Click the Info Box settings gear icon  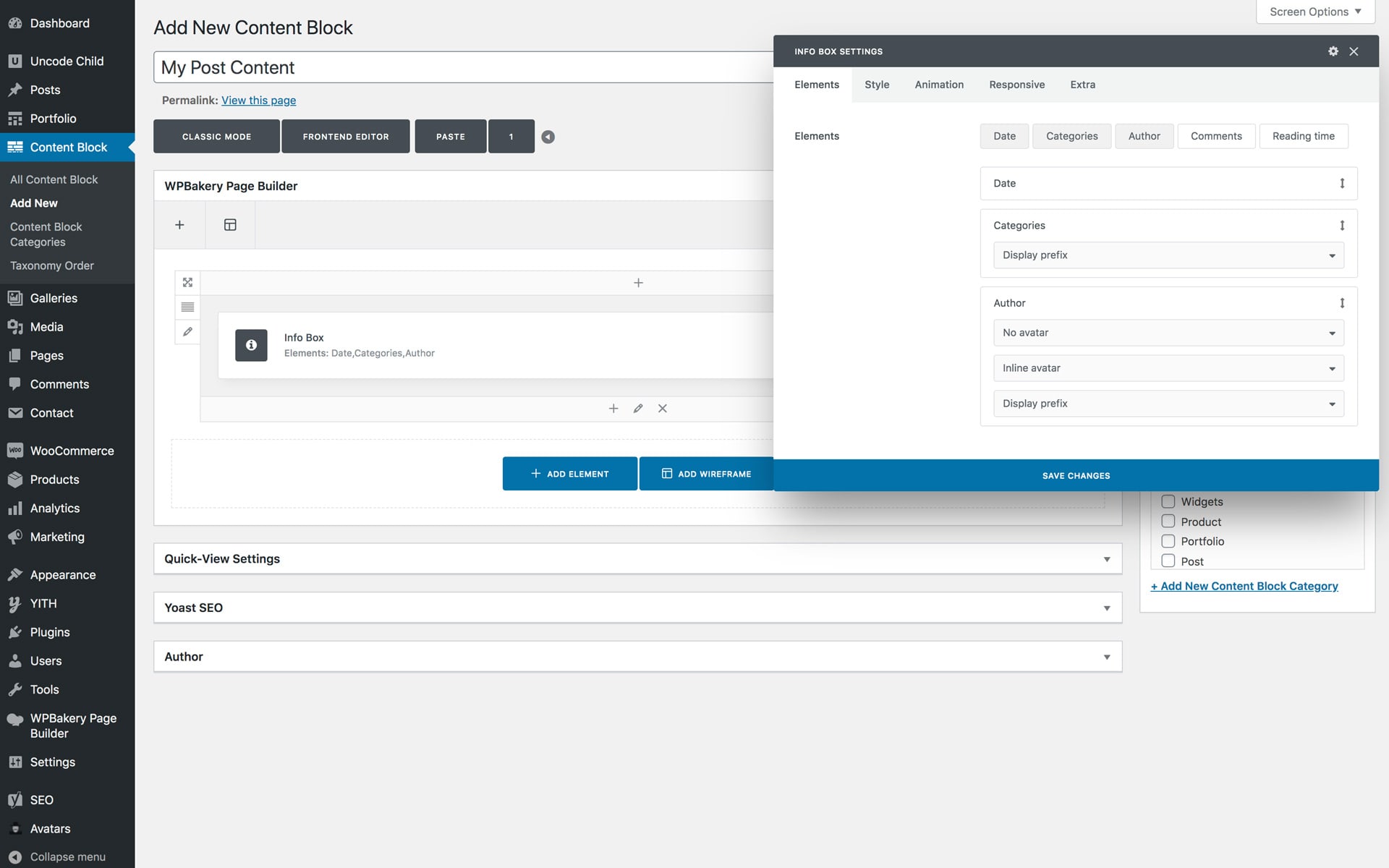click(x=1333, y=51)
